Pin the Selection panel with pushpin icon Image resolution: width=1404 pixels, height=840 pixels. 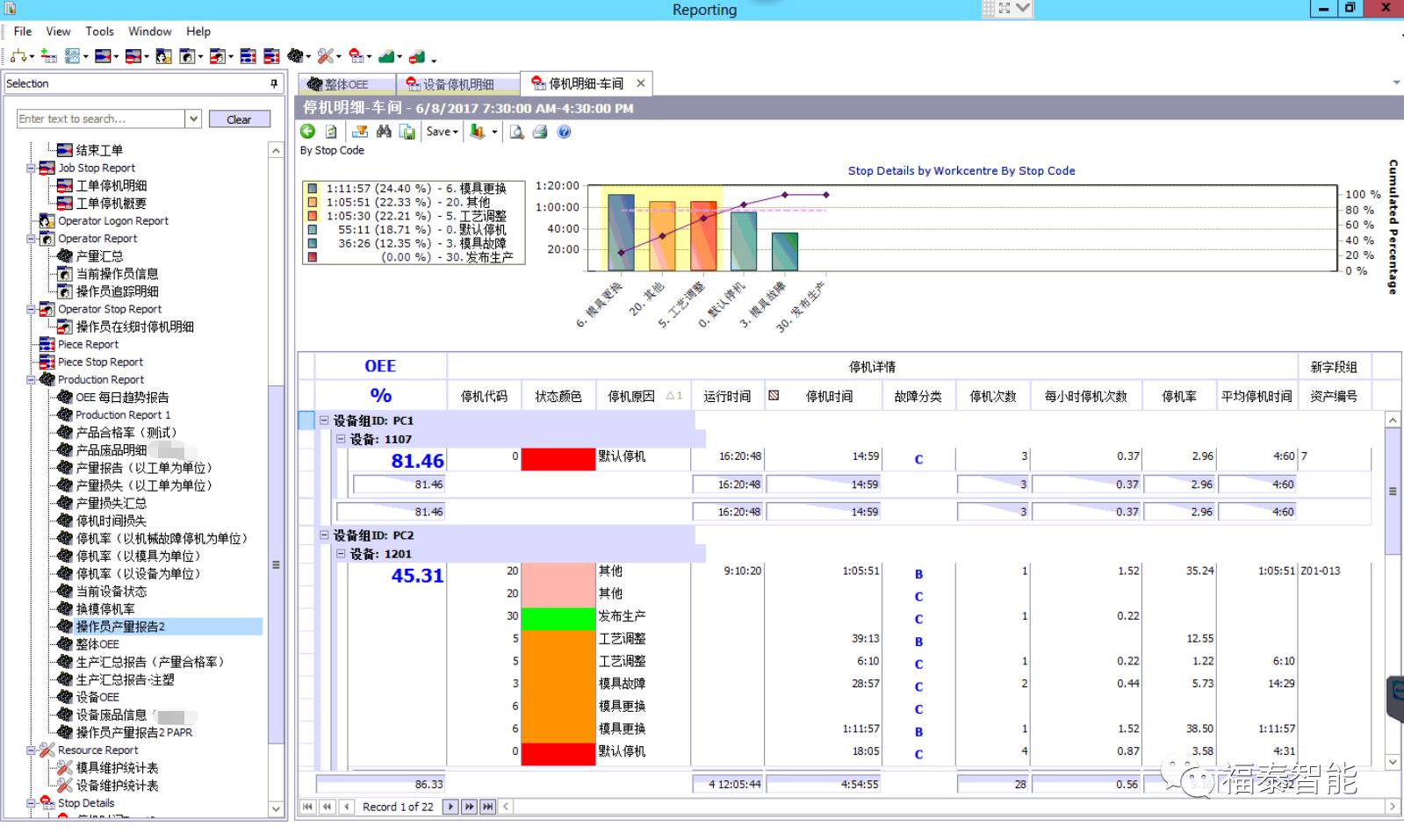pos(274,83)
